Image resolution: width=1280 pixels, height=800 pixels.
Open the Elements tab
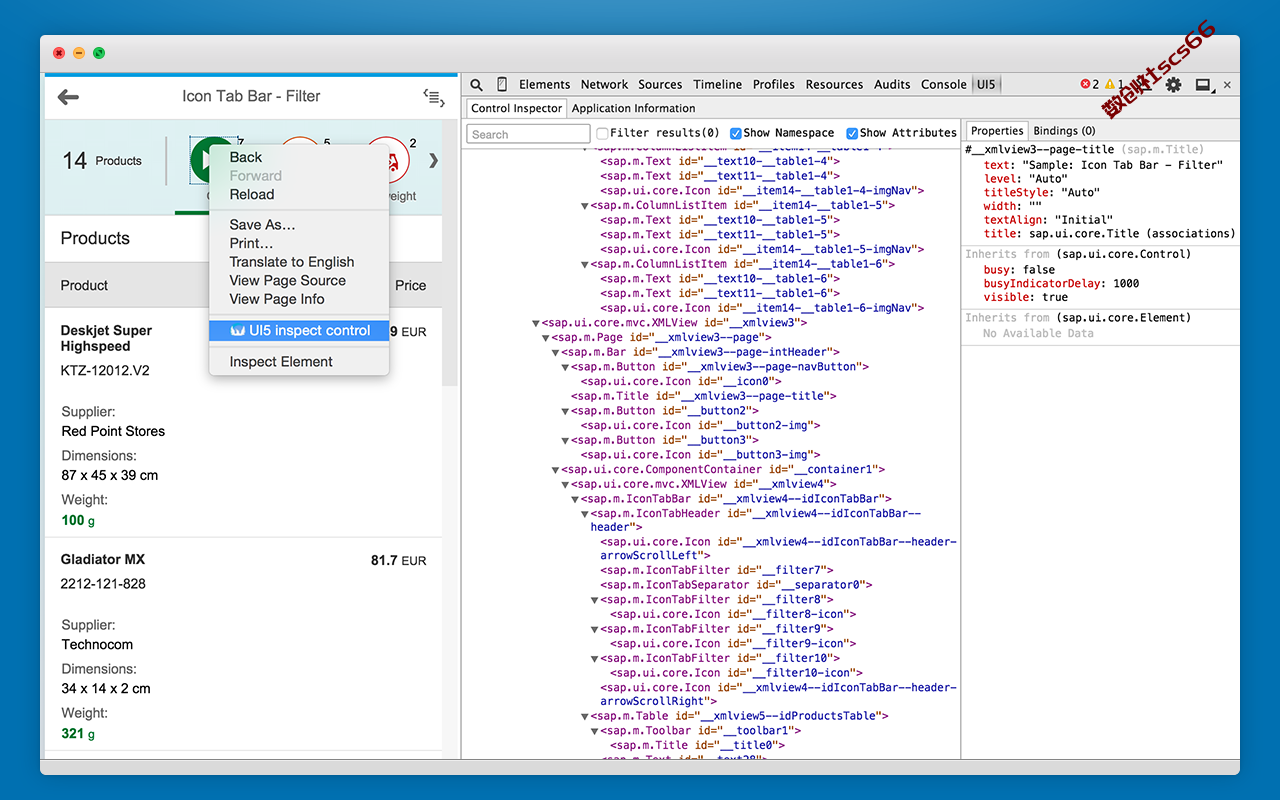pos(544,85)
